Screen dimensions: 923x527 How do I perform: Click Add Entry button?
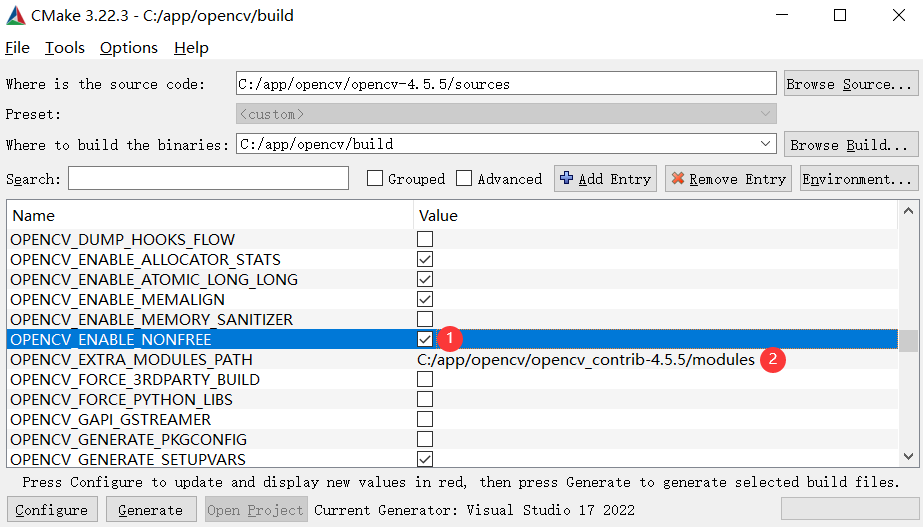tap(605, 178)
